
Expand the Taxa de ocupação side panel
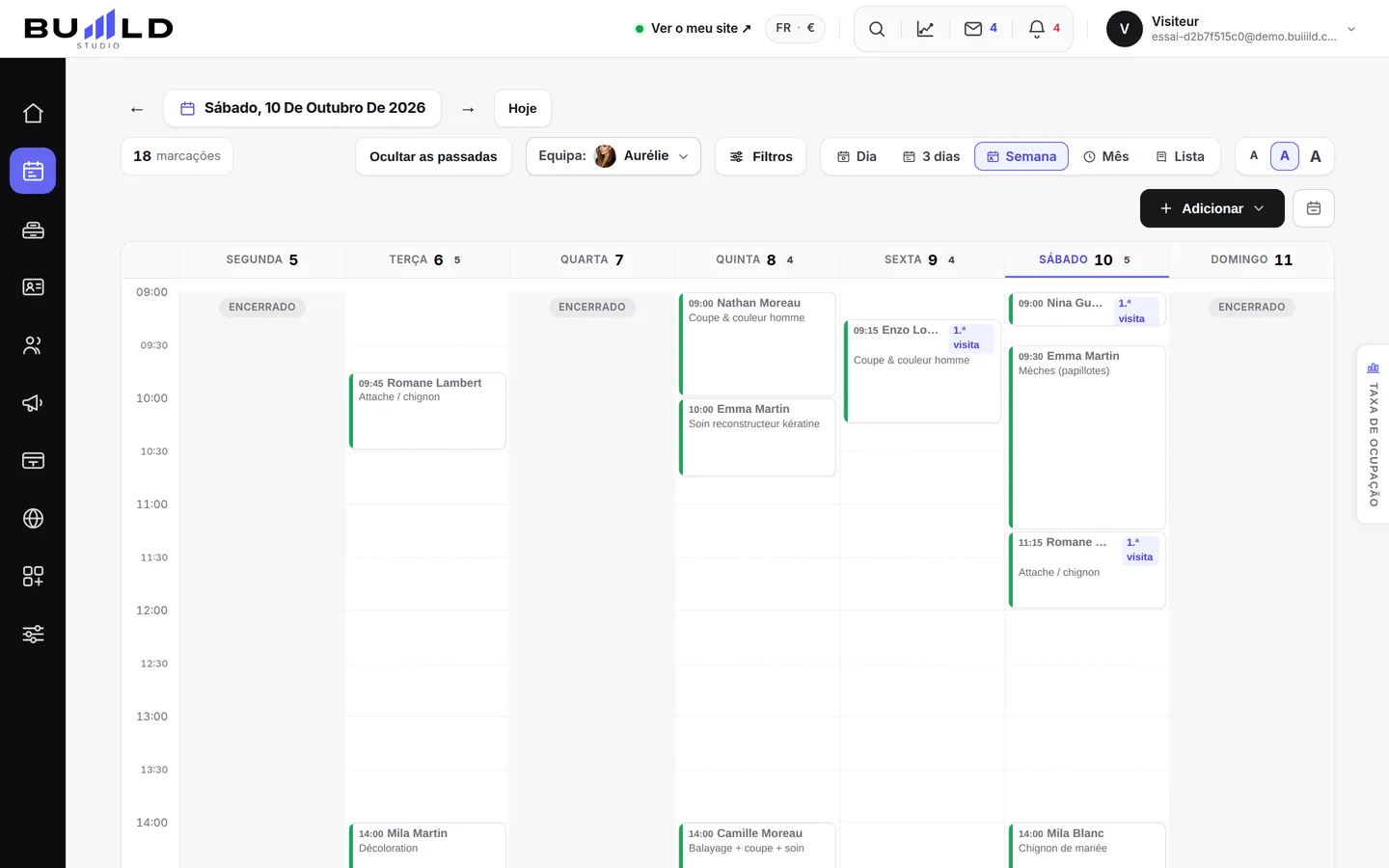[1373, 434]
